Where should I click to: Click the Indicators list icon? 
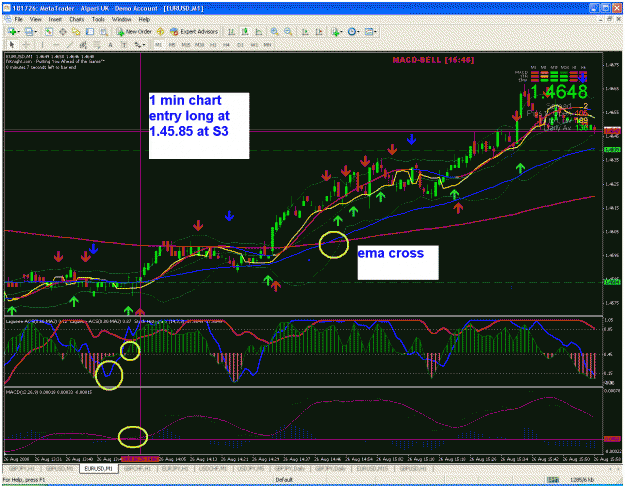click(336, 32)
